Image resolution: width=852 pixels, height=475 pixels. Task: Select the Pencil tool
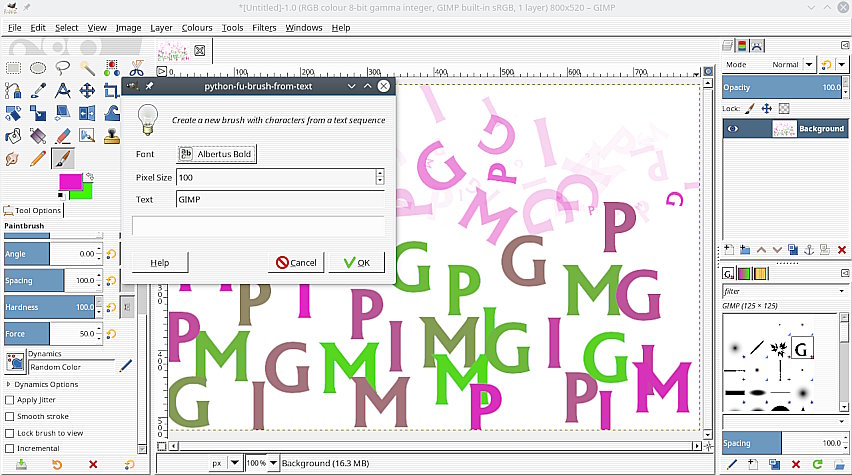pos(37,159)
